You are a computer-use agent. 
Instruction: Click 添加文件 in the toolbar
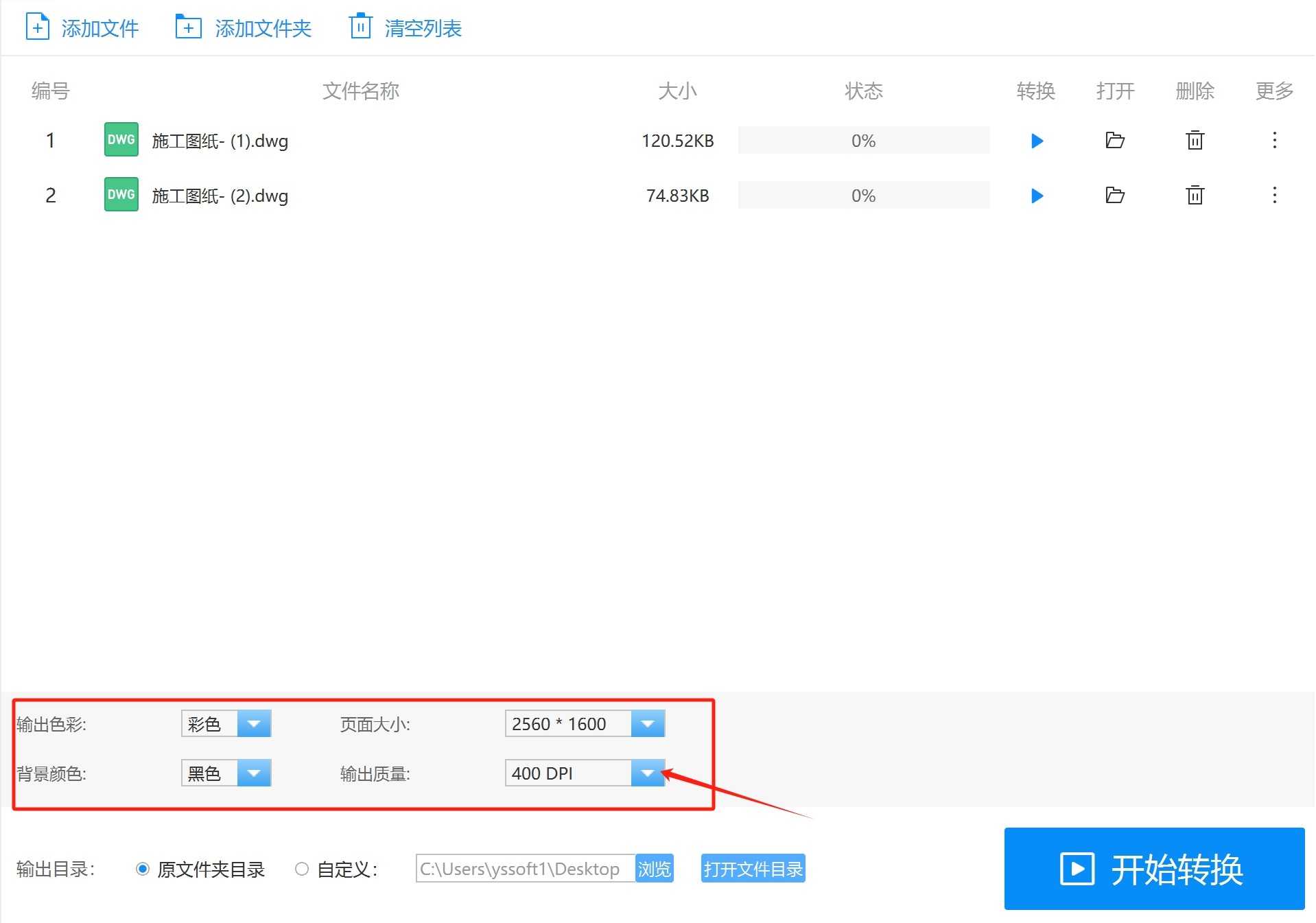pos(82,28)
